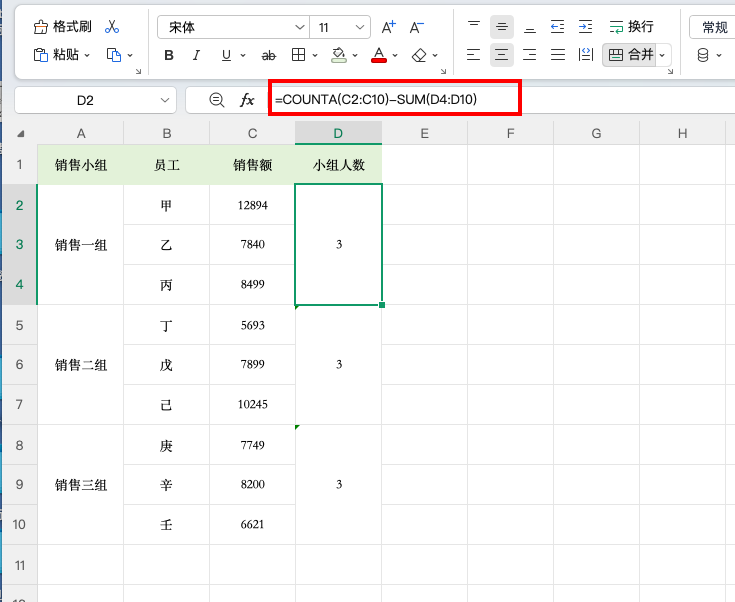Open the font size box showing 11

(x=340, y=27)
